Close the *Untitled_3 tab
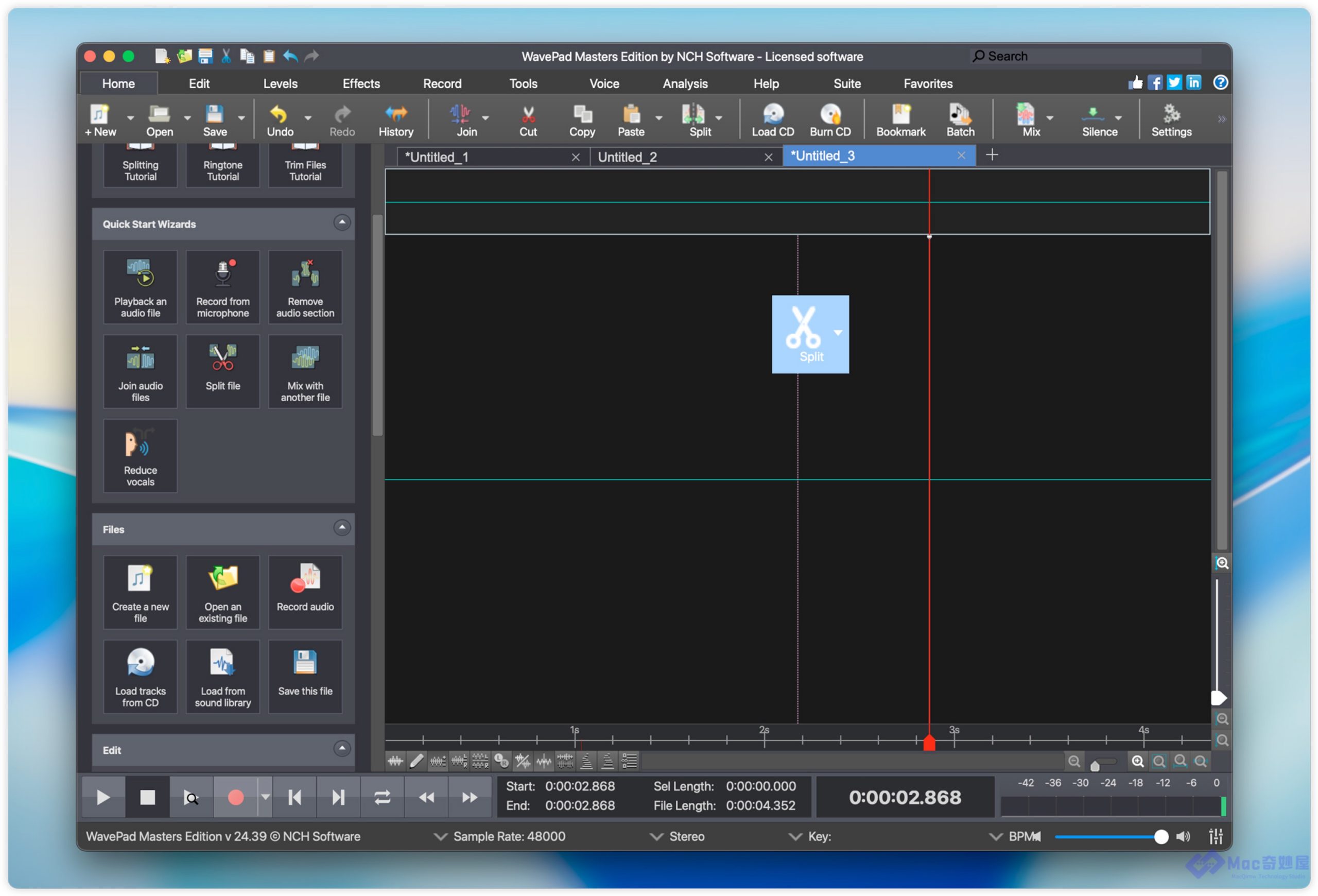The image size is (1318, 896). (961, 155)
